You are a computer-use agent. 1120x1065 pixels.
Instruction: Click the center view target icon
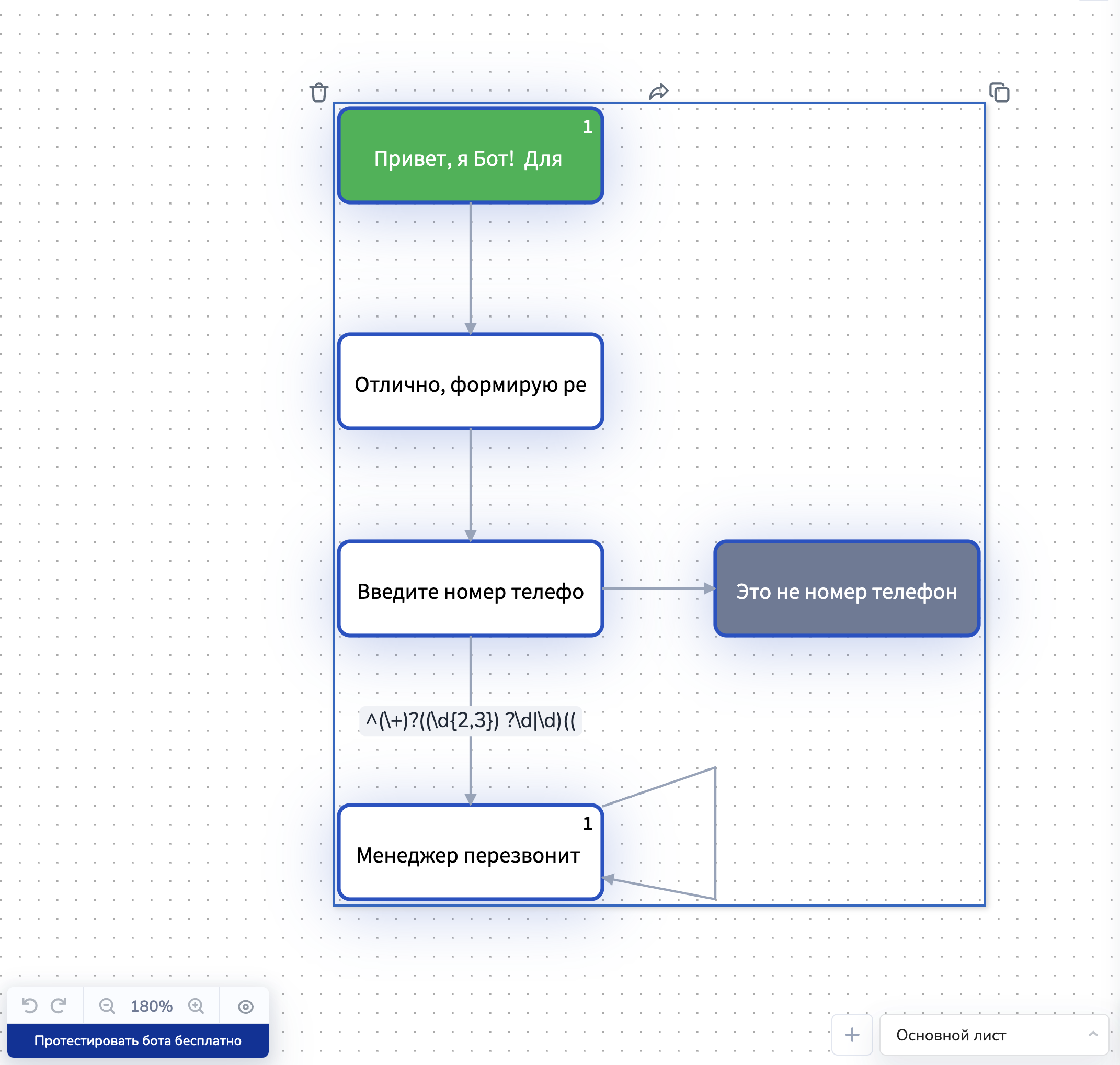245,1006
